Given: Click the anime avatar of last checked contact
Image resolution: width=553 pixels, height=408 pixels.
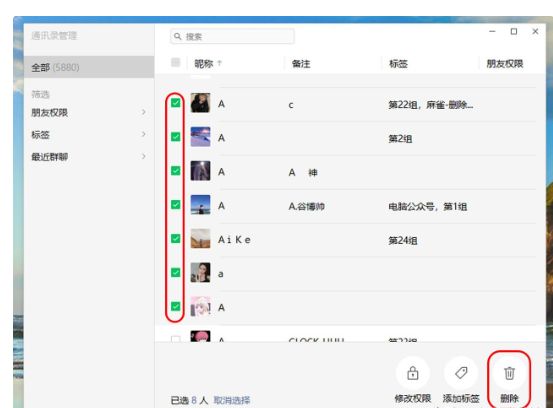Looking at the screenshot, I should pyautogui.click(x=200, y=306).
